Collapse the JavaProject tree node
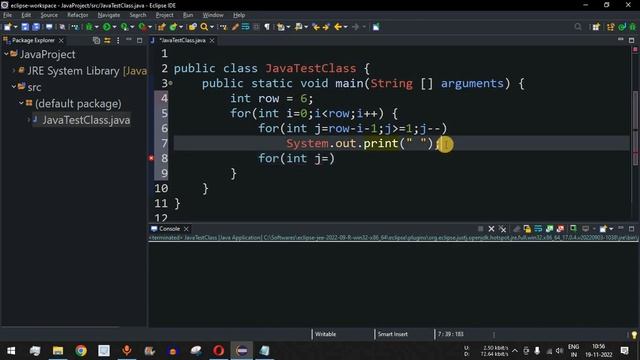Image resolution: width=640 pixels, height=360 pixels. pos(6,54)
